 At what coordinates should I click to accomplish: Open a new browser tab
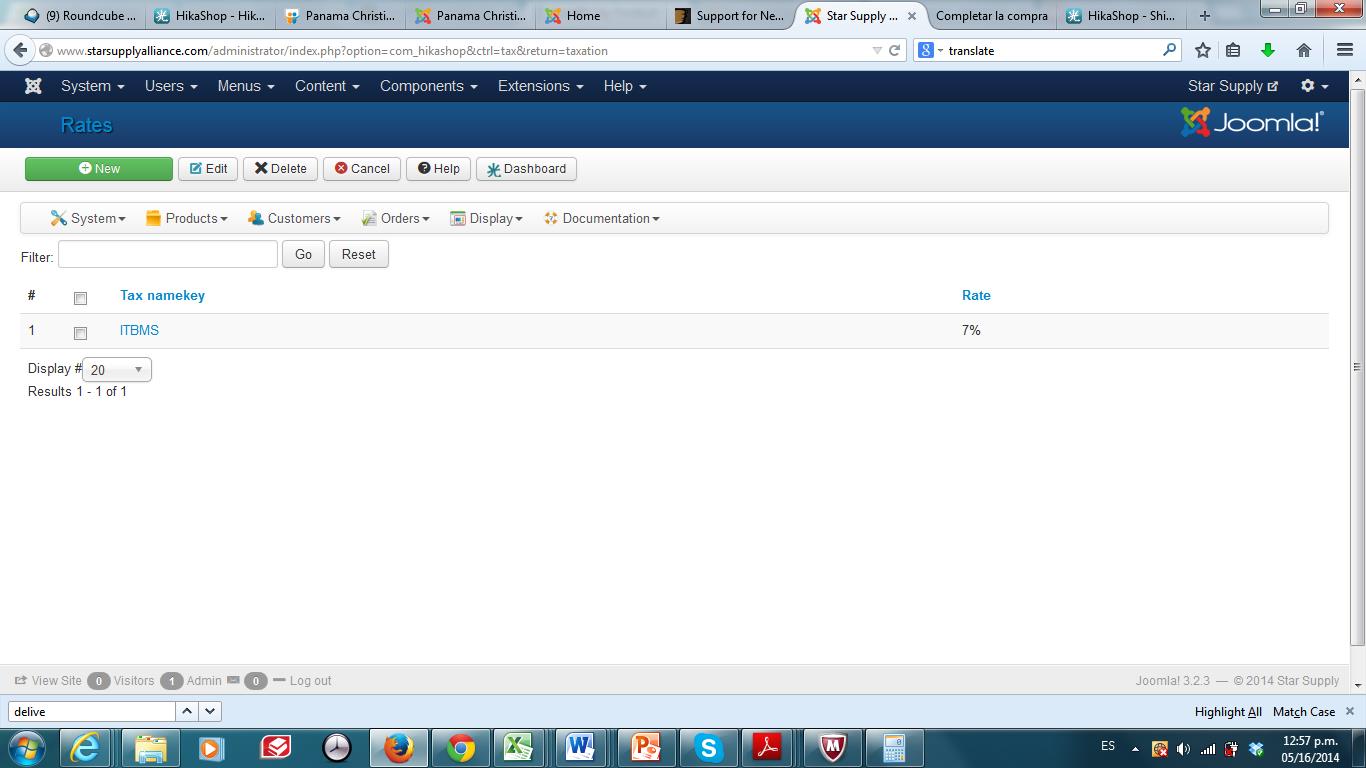point(1205,16)
